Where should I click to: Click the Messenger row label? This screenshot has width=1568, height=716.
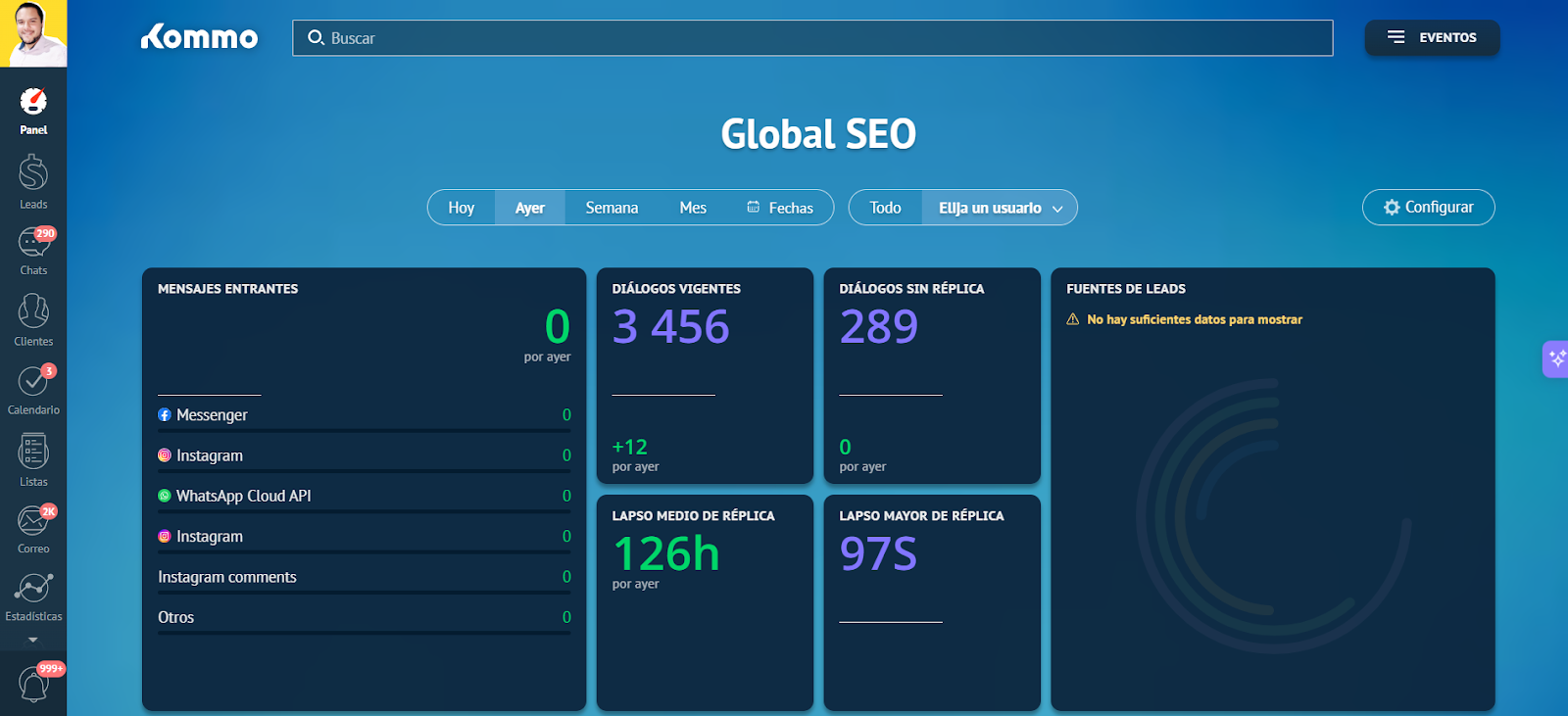(x=212, y=415)
